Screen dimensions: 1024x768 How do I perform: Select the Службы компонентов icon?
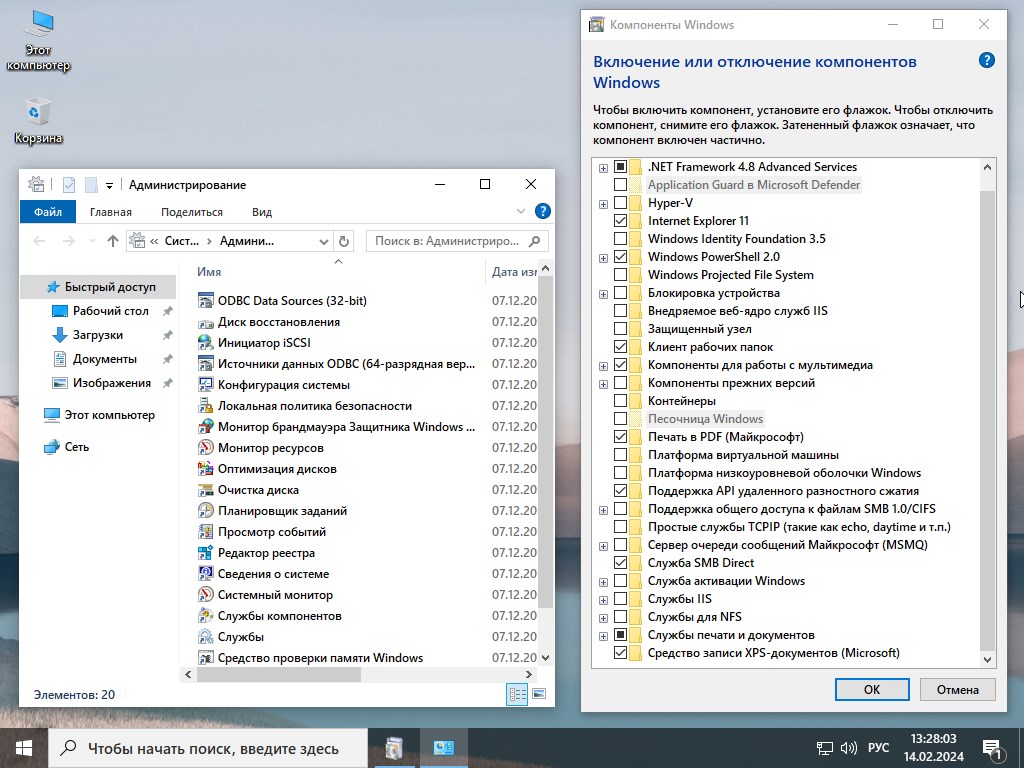(x=206, y=615)
